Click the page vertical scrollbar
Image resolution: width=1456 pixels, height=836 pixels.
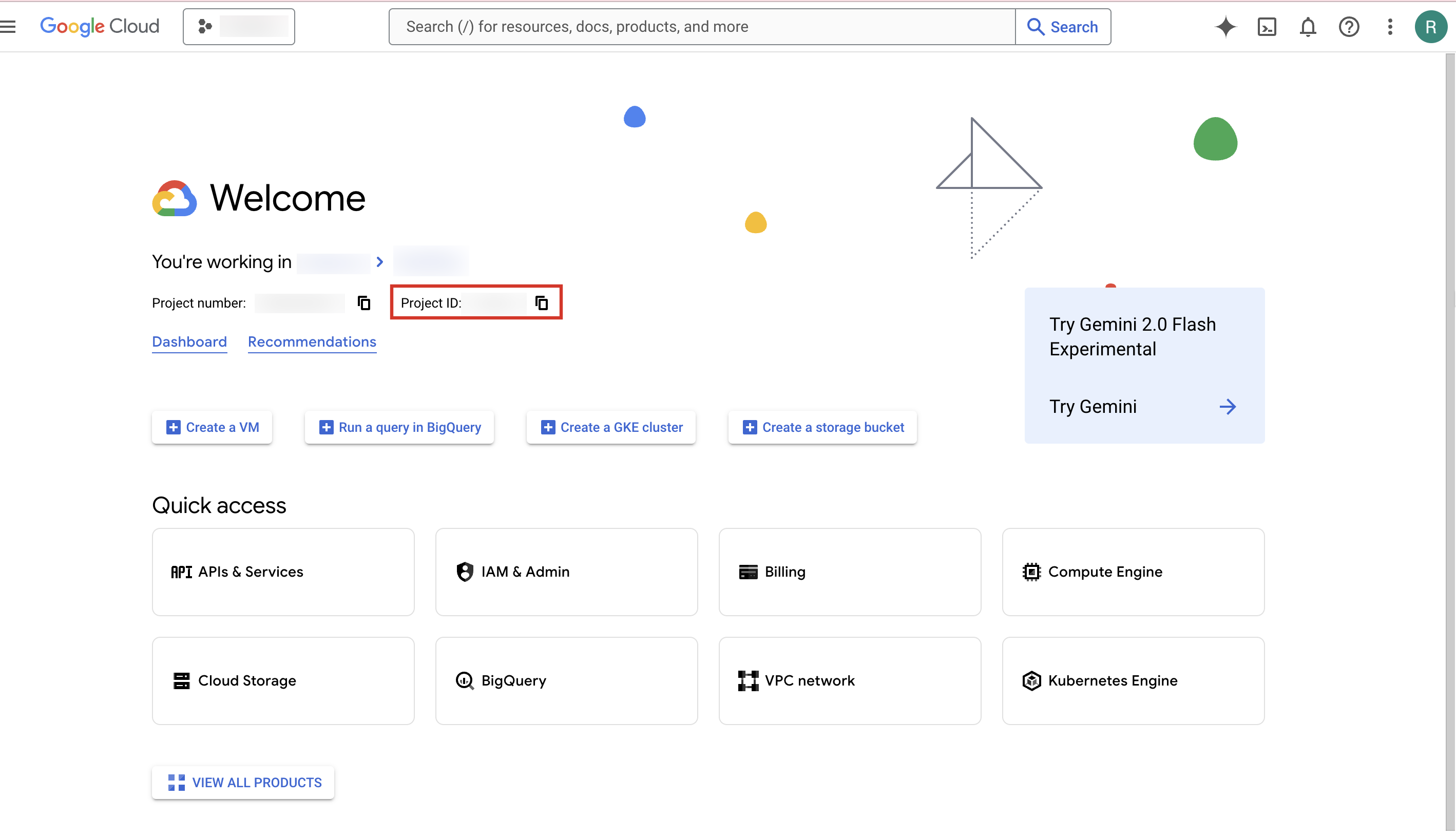[x=1450, y=442]
